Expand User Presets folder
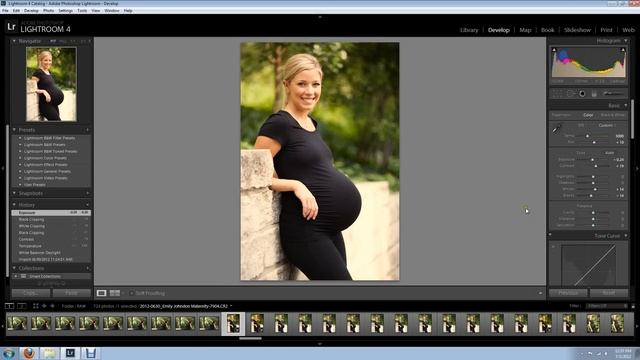640x360 pixels. pos(20,184)
